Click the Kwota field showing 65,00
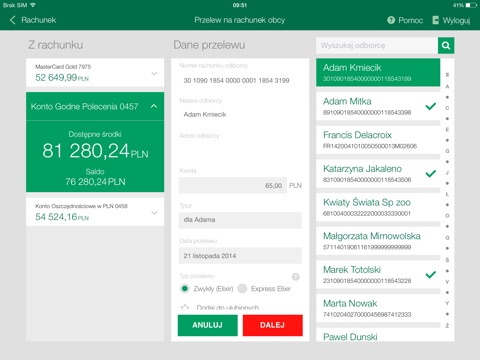480x360 pixels. [x=233, y=185]
